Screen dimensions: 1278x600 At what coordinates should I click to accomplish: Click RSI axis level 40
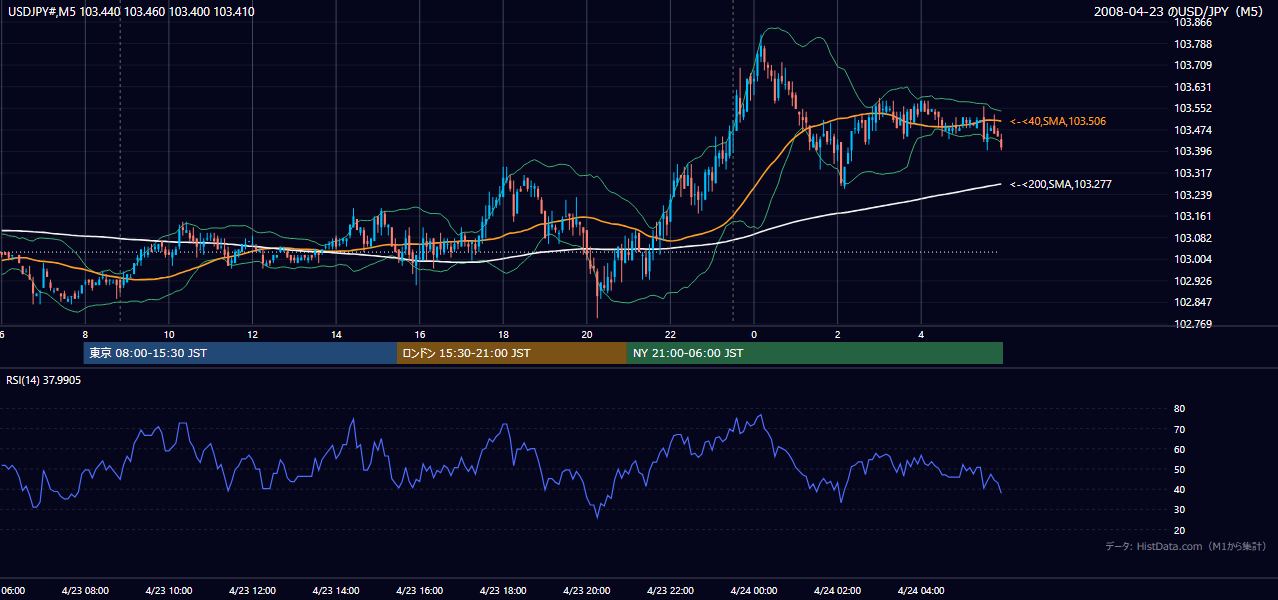pos(1180,489)
